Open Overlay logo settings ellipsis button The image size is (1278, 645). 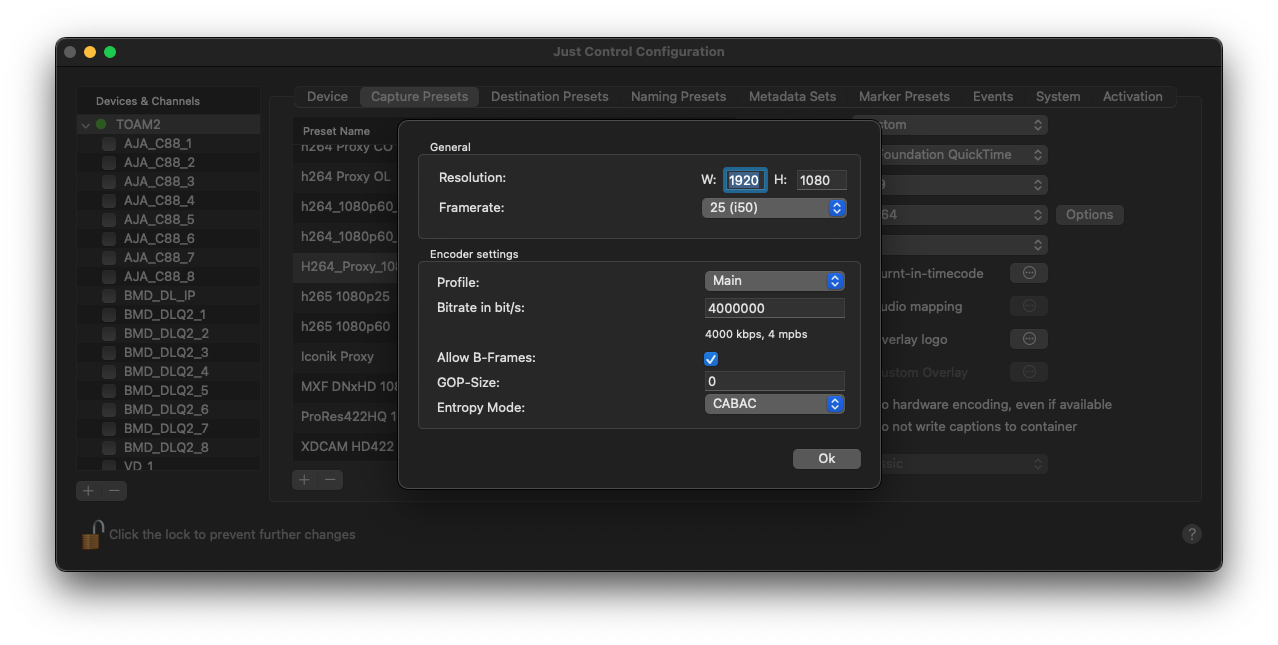(x=1029, y=339)
